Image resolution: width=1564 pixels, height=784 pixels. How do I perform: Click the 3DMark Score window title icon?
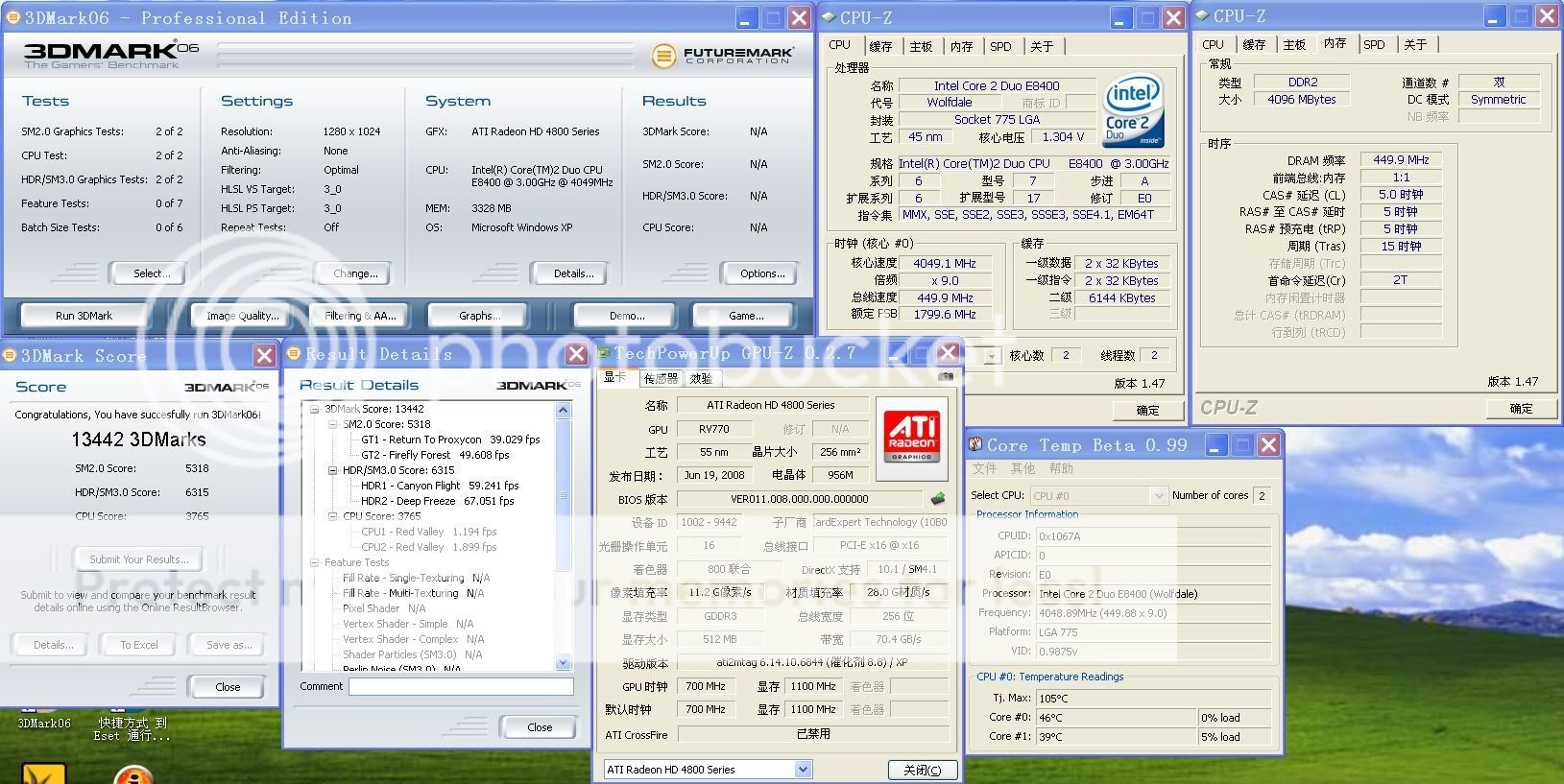(9, 355)
